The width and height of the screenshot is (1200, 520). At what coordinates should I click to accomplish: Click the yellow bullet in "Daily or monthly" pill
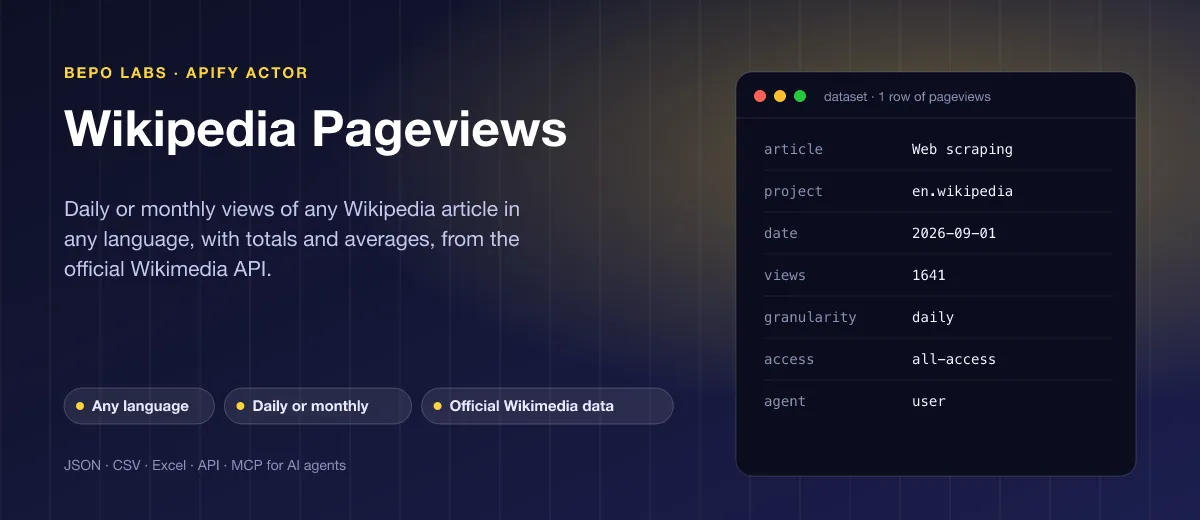pyautogui.click(x=240, y=406)
